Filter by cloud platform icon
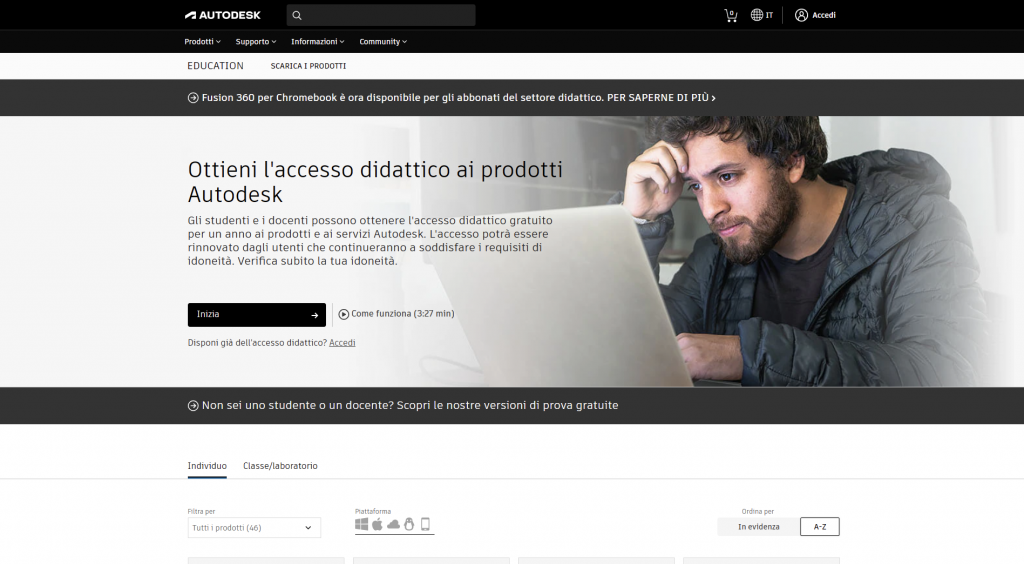The height and width of the screenshot is (564, 1024). (x=393, y=524)
